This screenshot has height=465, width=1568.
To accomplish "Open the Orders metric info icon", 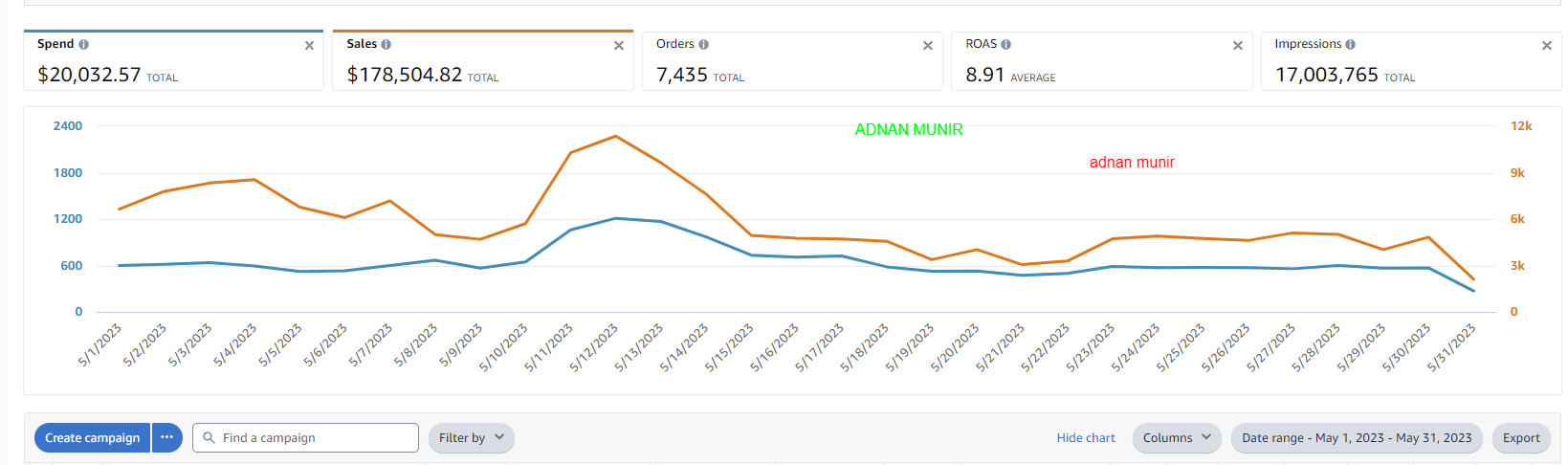I will point(704,45).
